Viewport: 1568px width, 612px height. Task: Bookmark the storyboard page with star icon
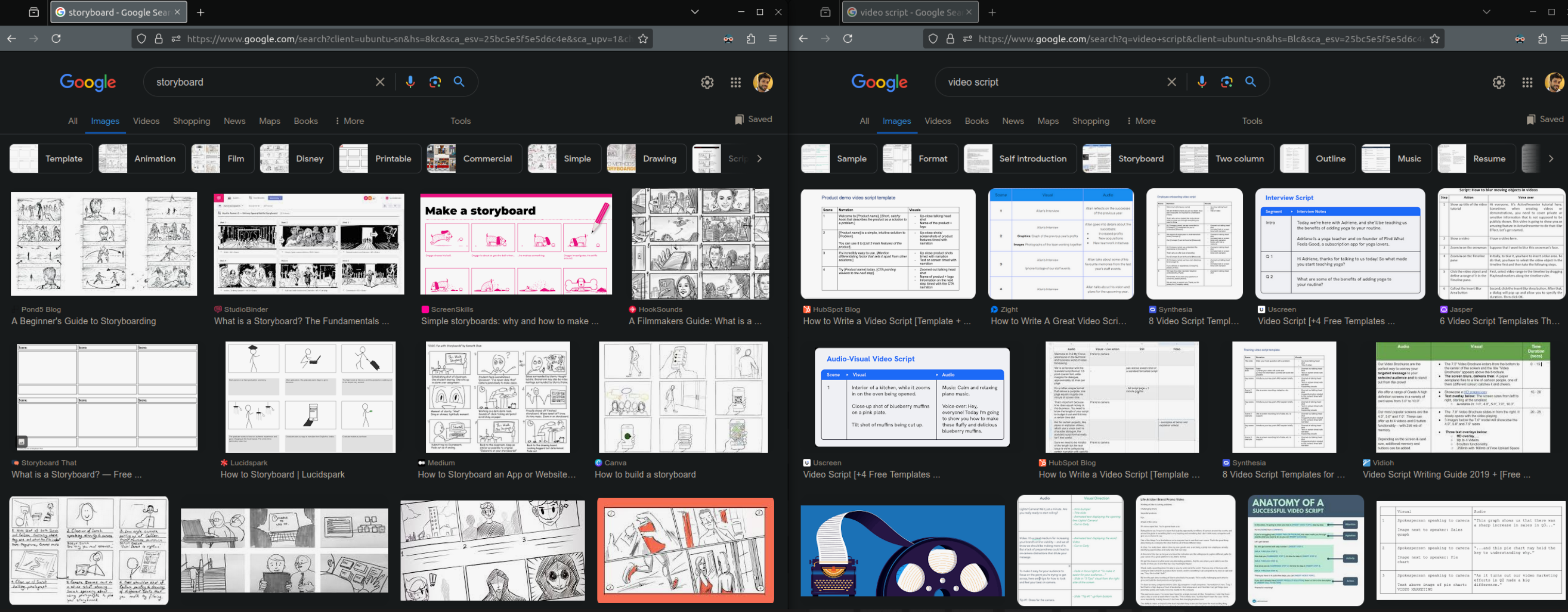(x=643, y=38)
